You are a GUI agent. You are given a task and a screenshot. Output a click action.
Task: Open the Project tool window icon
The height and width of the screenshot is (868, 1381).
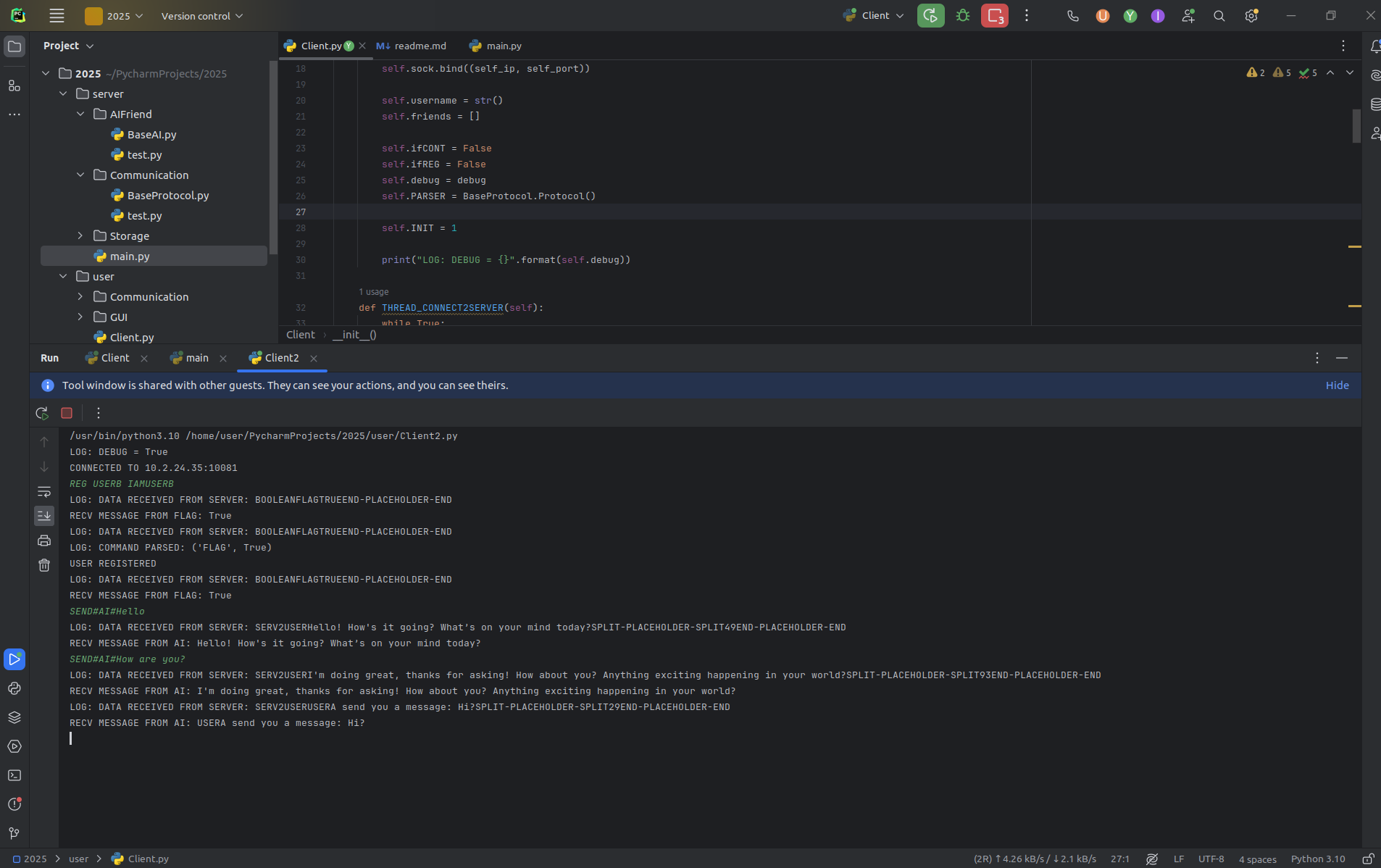point(14,46)
